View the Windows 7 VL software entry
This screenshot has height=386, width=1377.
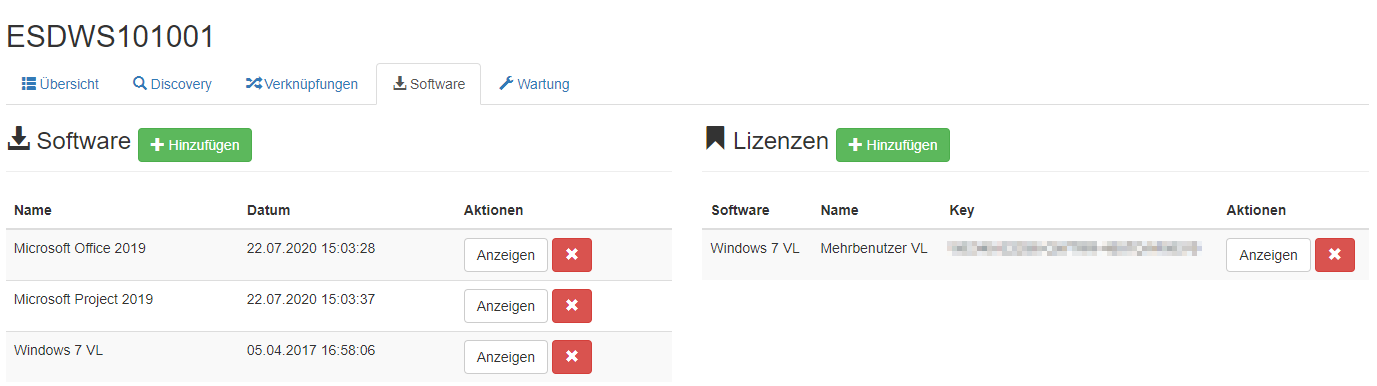pyautogui.click(x=506, y=357)
